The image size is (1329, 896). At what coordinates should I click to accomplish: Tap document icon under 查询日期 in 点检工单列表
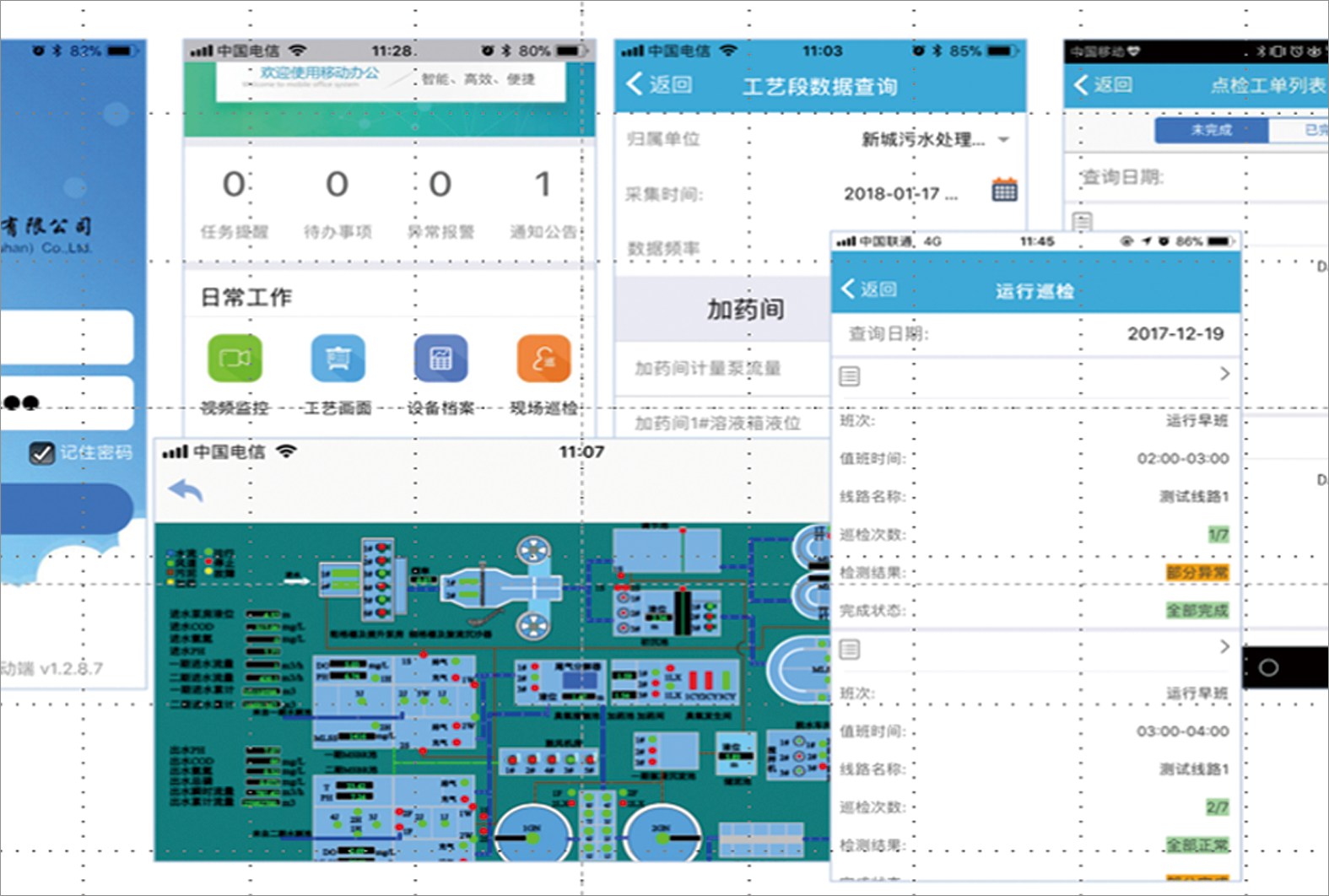click(x=1082, y=222)
